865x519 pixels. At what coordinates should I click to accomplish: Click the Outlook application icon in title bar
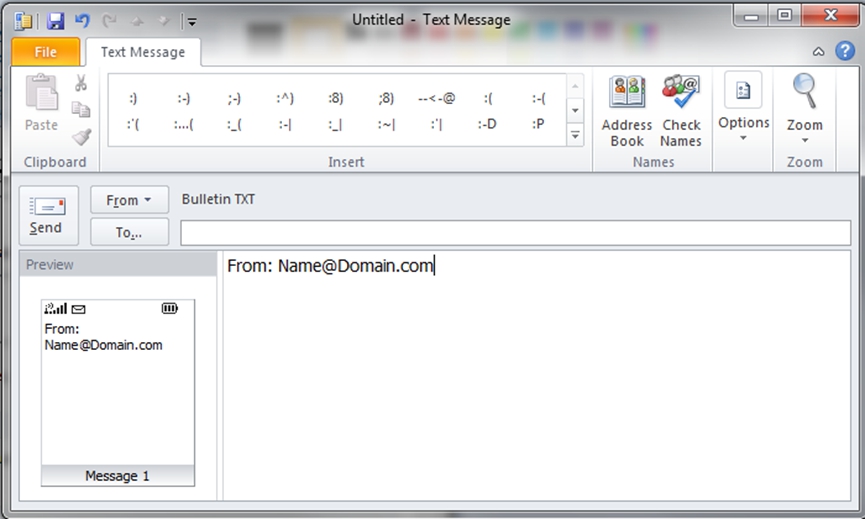23,21
